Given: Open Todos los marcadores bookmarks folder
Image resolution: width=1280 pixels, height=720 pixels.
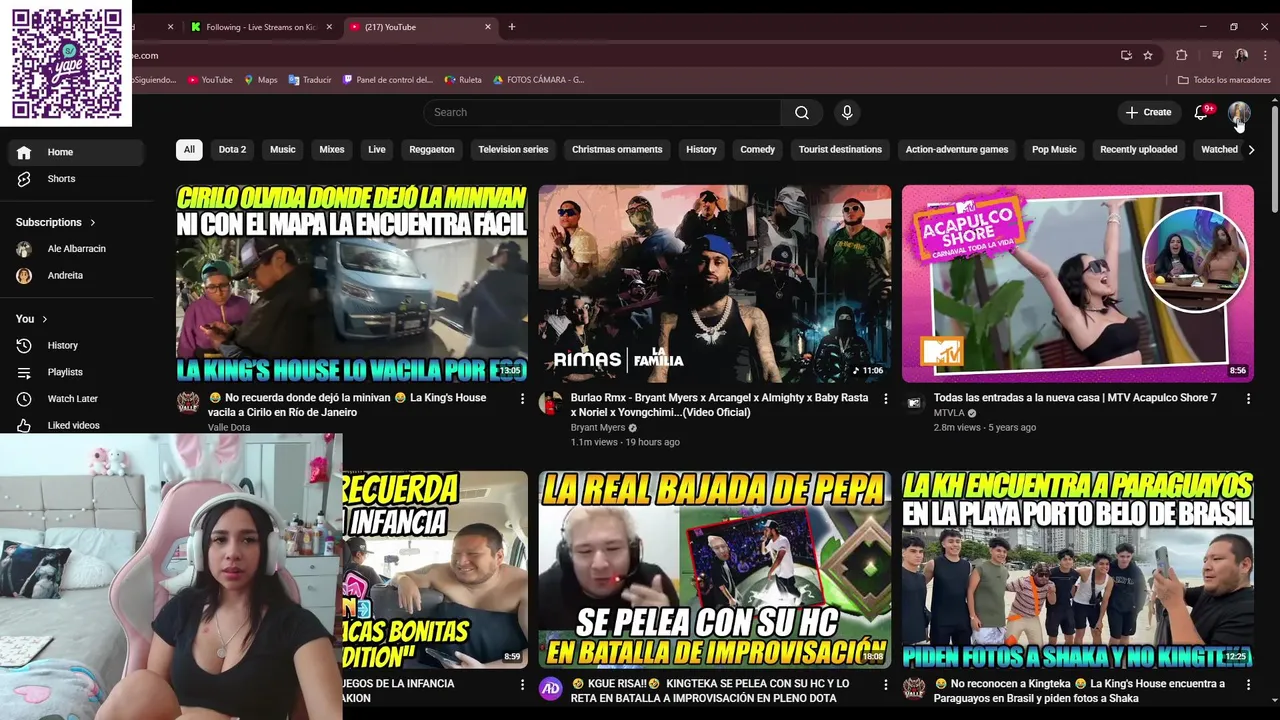Looking at the screenshot, I should [1224, 80].
